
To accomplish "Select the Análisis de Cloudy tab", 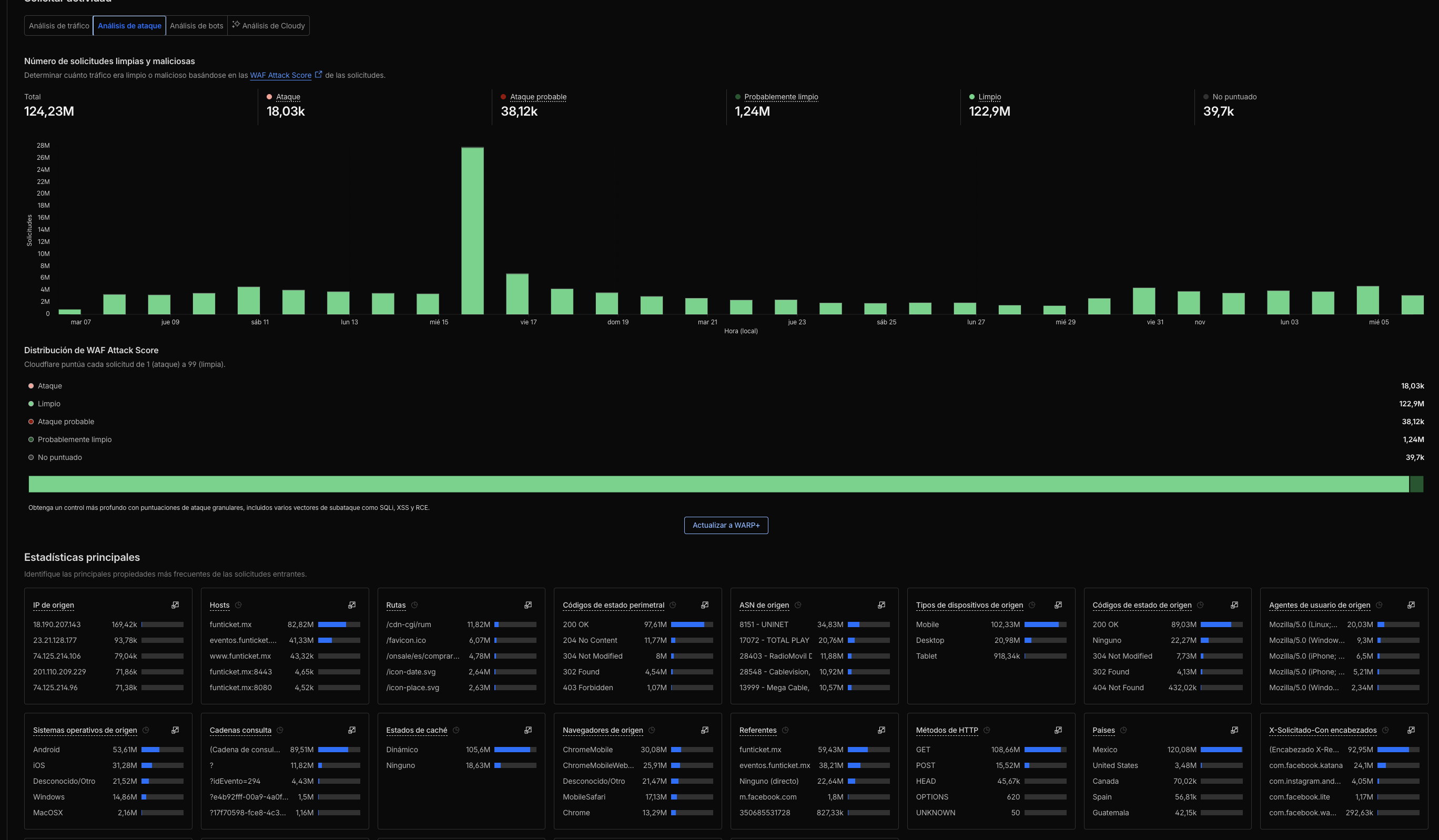I will point(268,26).
